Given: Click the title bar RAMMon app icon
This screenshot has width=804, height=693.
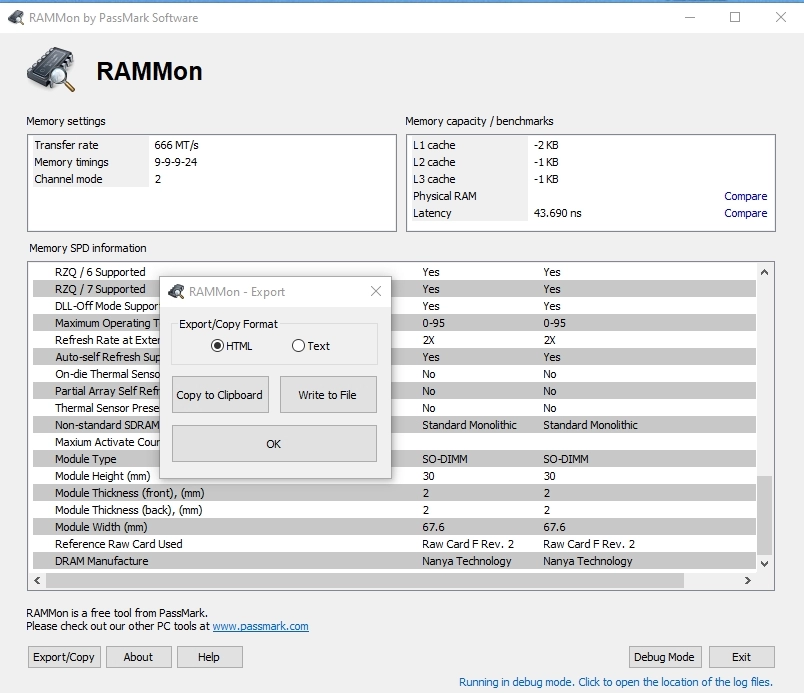Looking at the screenshot, I should (x=15, y=17).
